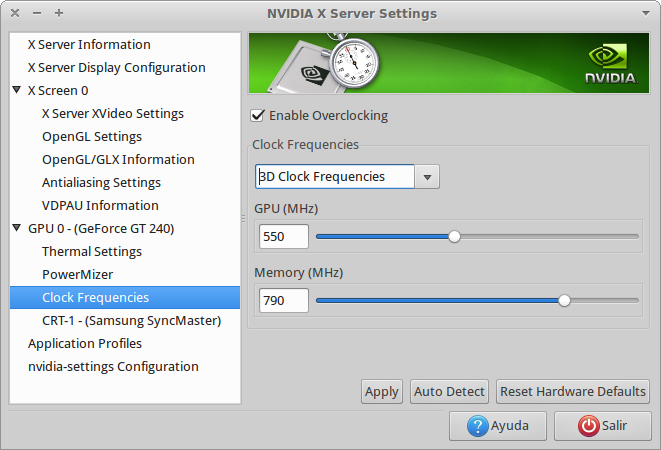This screenshot has width=661, height=450.
Task: Collapse the X Screen 0 tree node
Action: (17, 90)
